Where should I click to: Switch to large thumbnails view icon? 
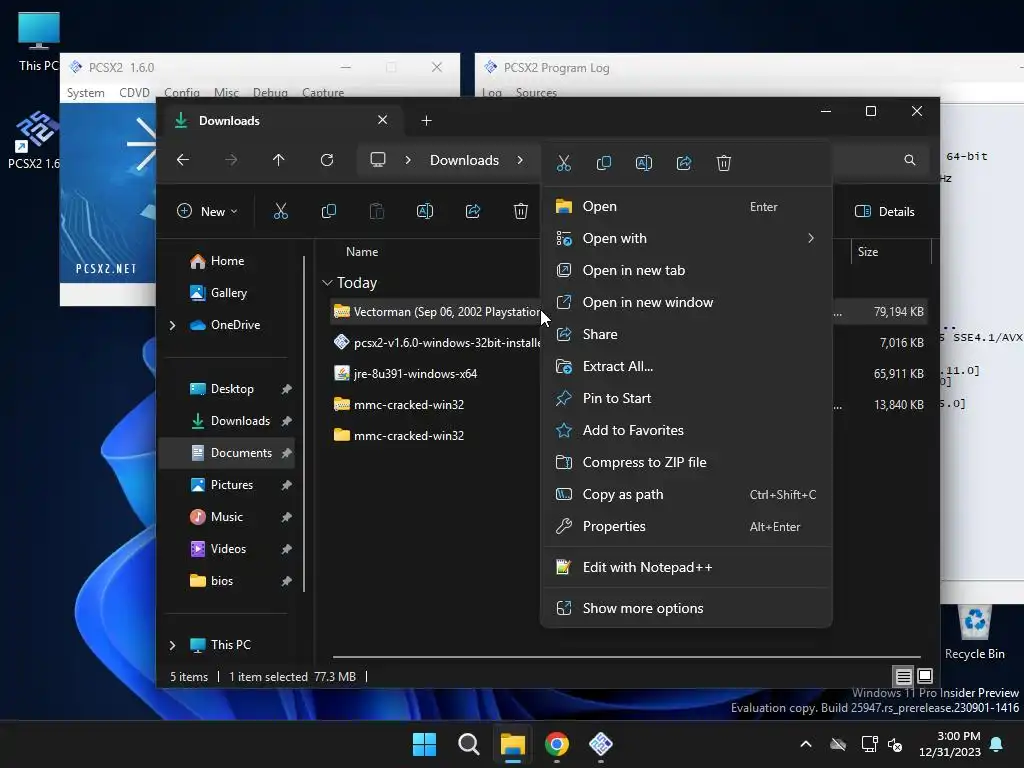(x=925, y=676)
